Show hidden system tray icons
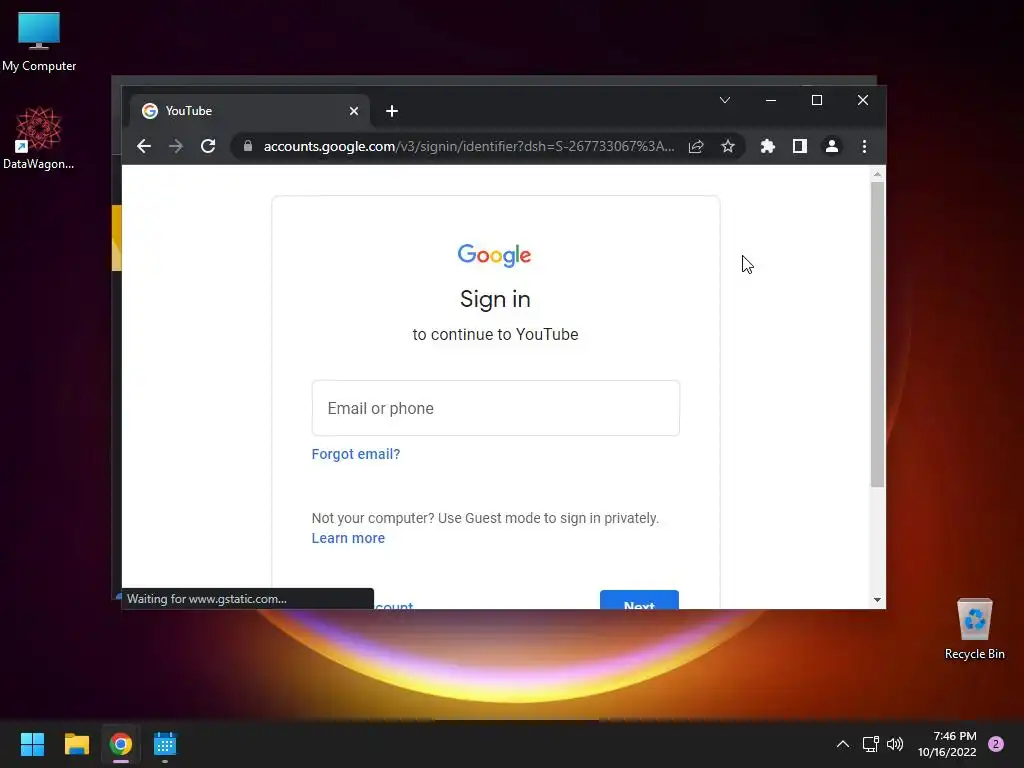The width and height of the screenshot is (1024, 768). point(842,744)
